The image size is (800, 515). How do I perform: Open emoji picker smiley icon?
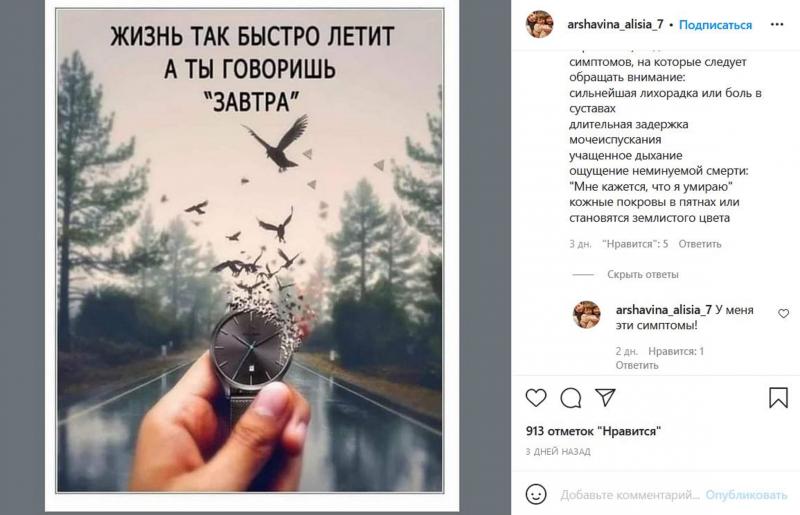[536, 494]
